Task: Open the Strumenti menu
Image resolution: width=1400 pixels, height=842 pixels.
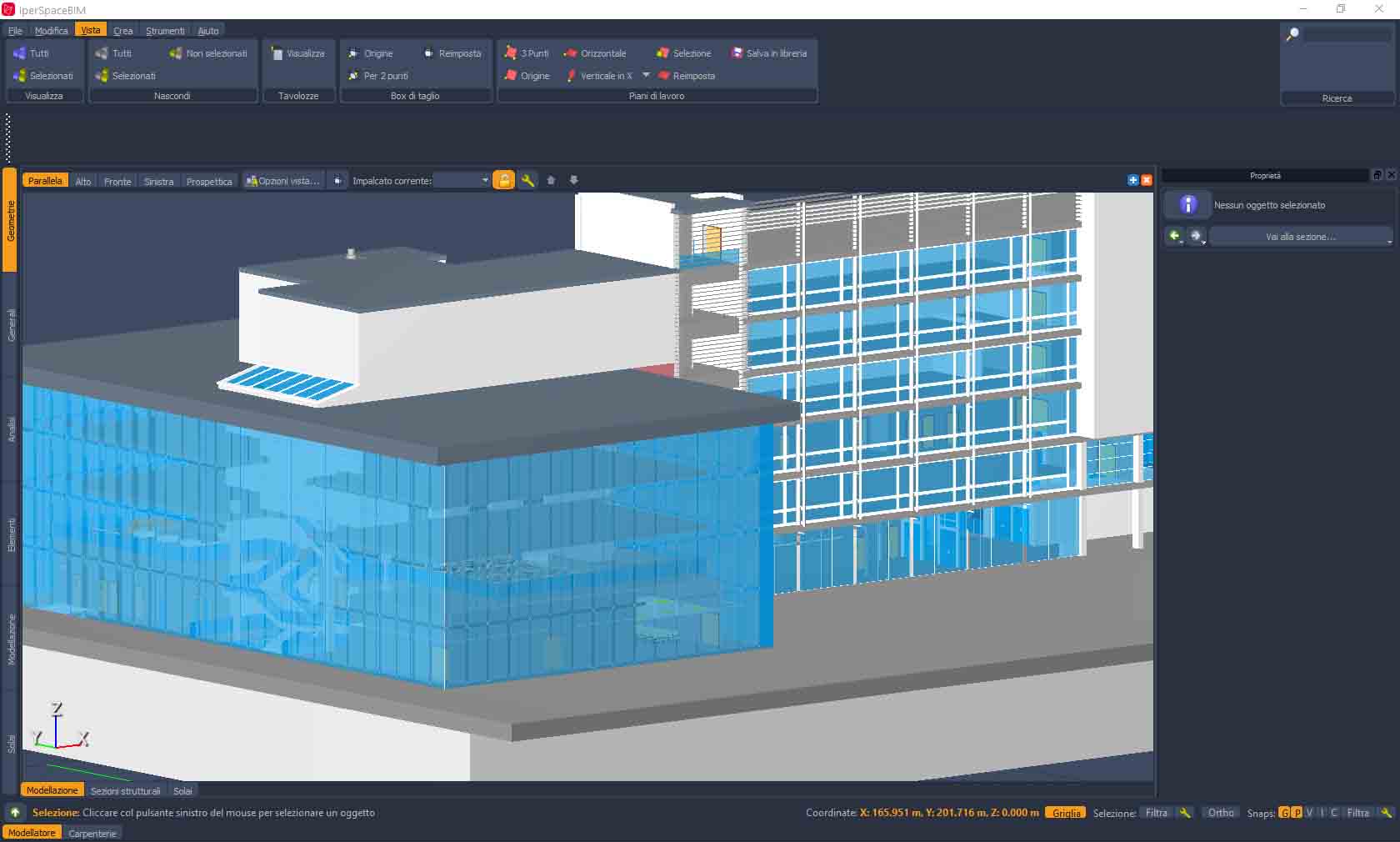Action: click(x=165, y=31)
